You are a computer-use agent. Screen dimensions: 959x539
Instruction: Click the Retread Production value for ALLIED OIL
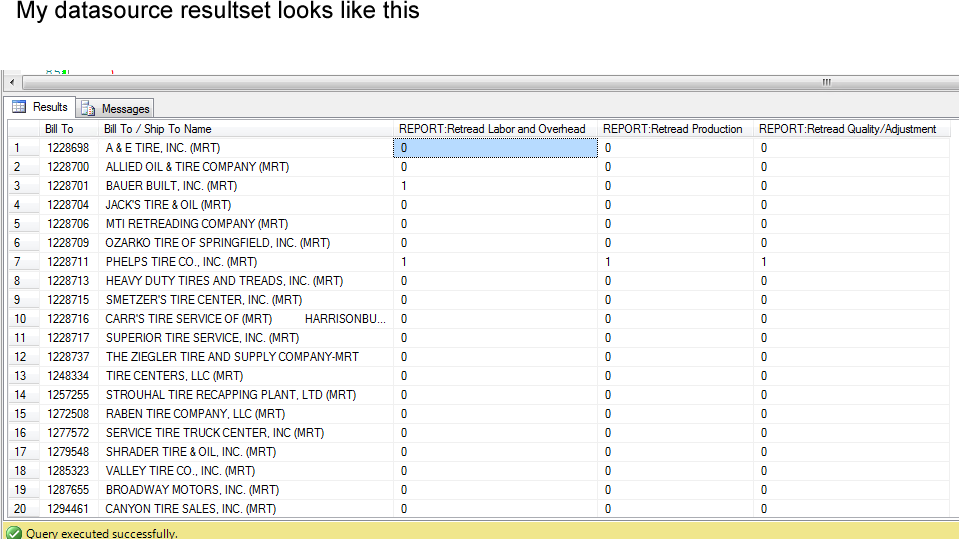tap(676, 167)
